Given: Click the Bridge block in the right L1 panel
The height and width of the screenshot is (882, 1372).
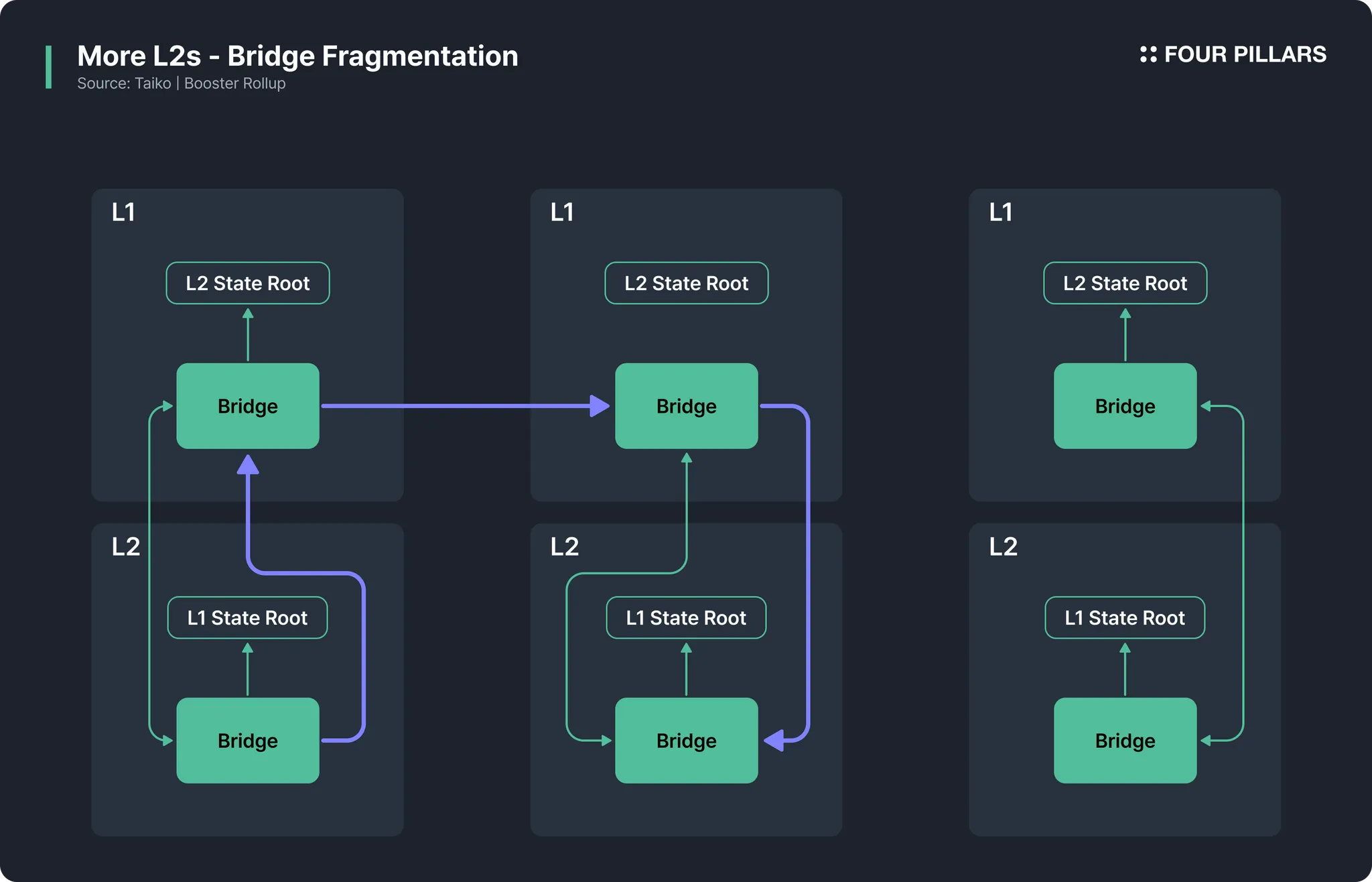Looking at the screenshot, I should tap(1125, 406).
